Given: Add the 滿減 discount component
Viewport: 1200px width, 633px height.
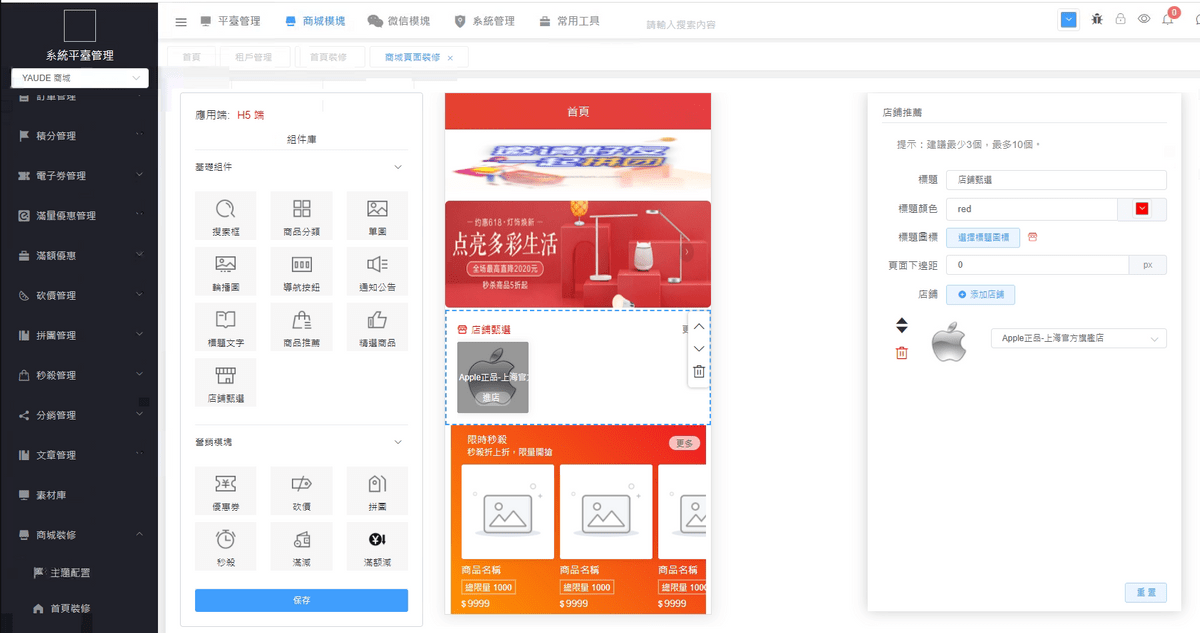Looking at the screenshot, I should (301, 547).
